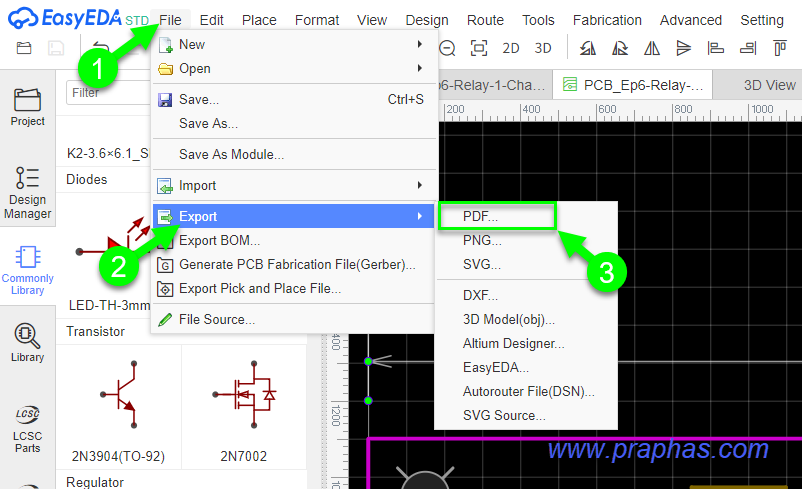Open folder icon in top toolbar

click(x=24, y=48)
